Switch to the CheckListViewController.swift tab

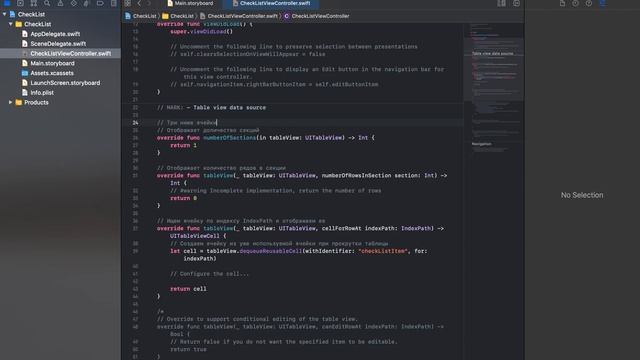[x=271, y=3]
